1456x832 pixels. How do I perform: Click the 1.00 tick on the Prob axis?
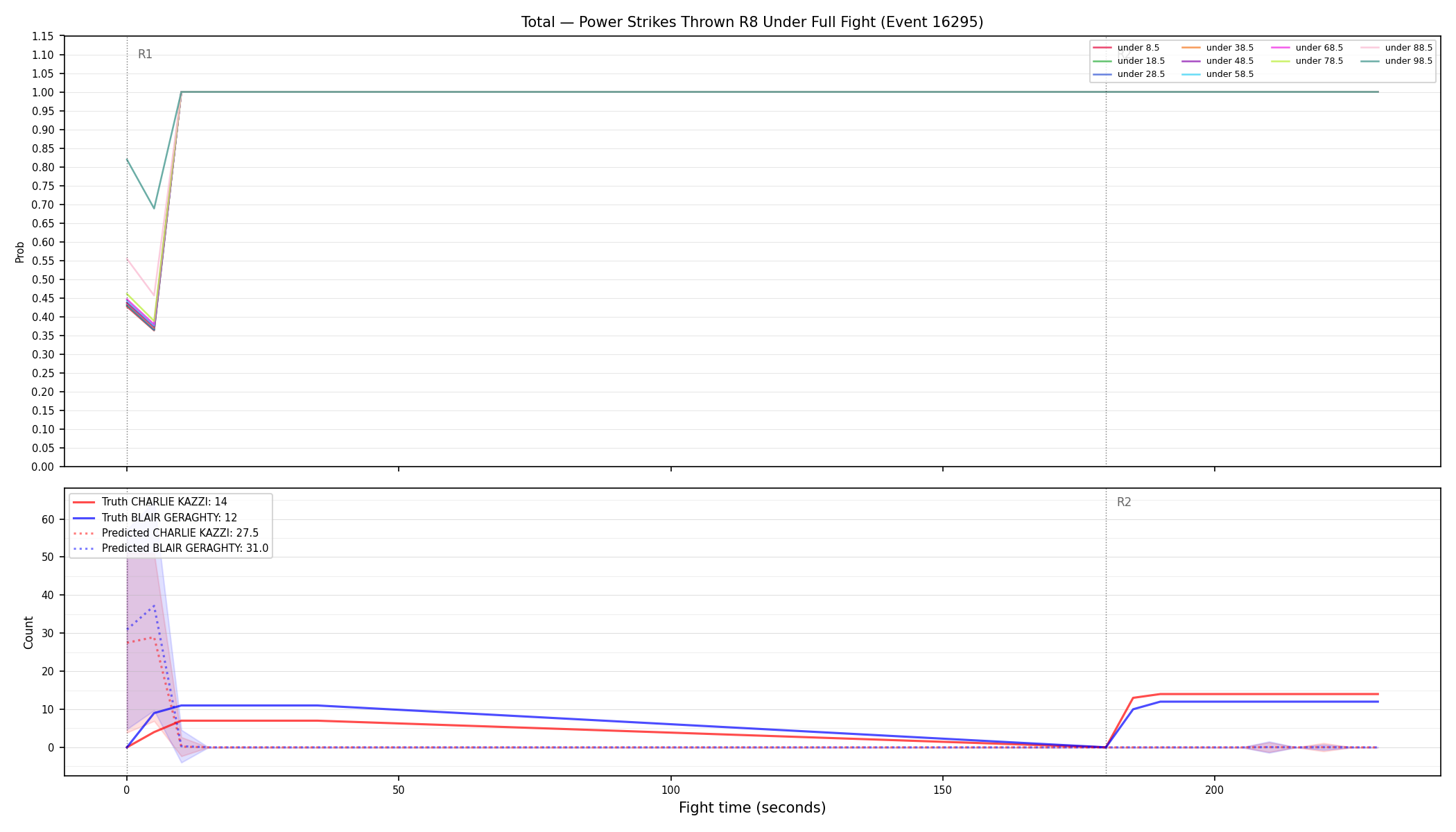(x=43, y=93)
